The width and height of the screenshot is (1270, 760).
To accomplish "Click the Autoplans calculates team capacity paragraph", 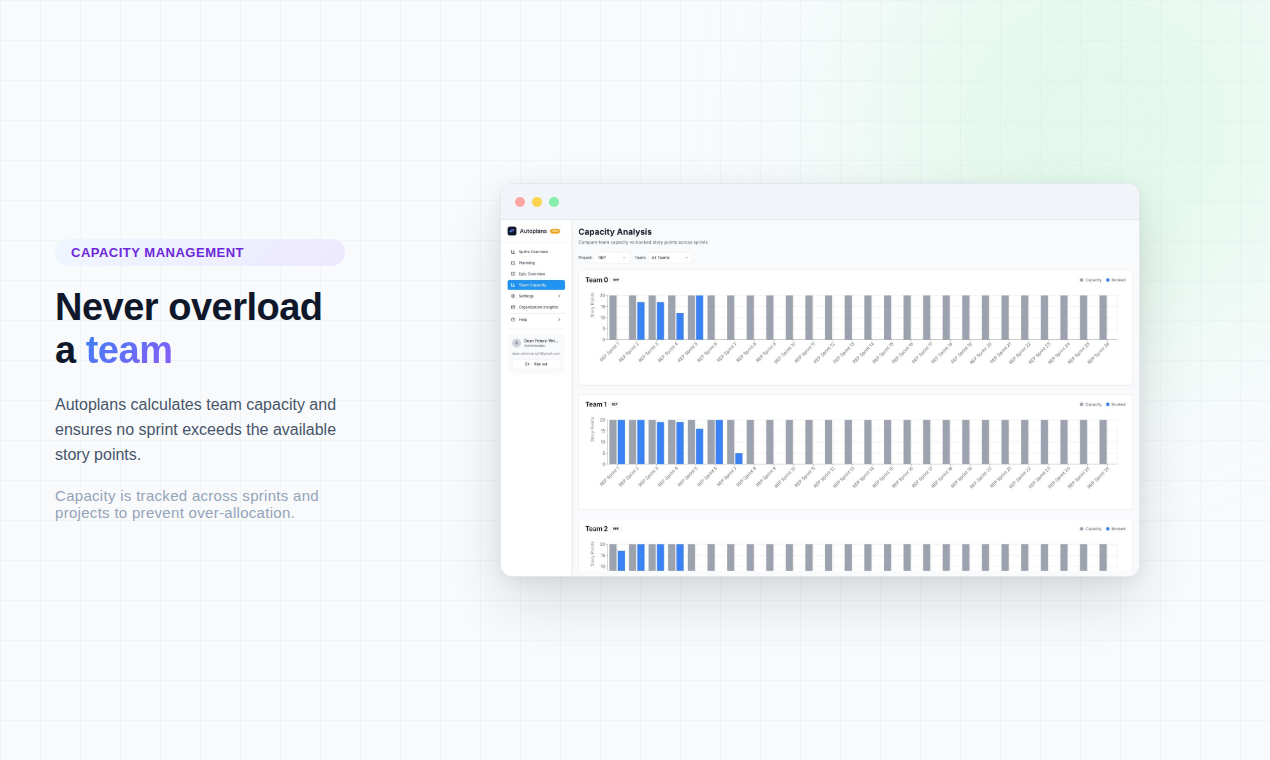I will [x=196, y=429].
